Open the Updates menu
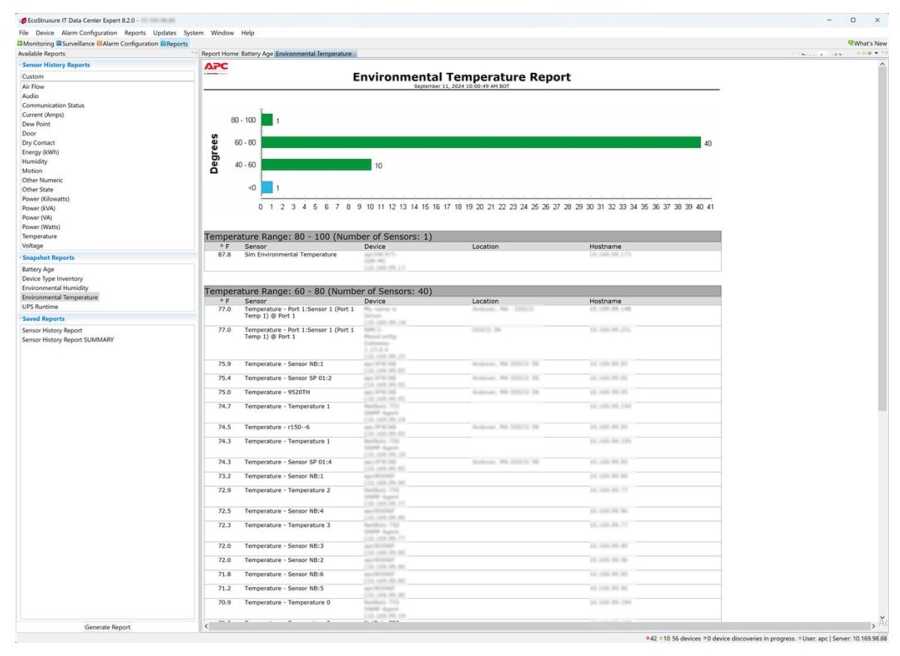 pos(165,33)
